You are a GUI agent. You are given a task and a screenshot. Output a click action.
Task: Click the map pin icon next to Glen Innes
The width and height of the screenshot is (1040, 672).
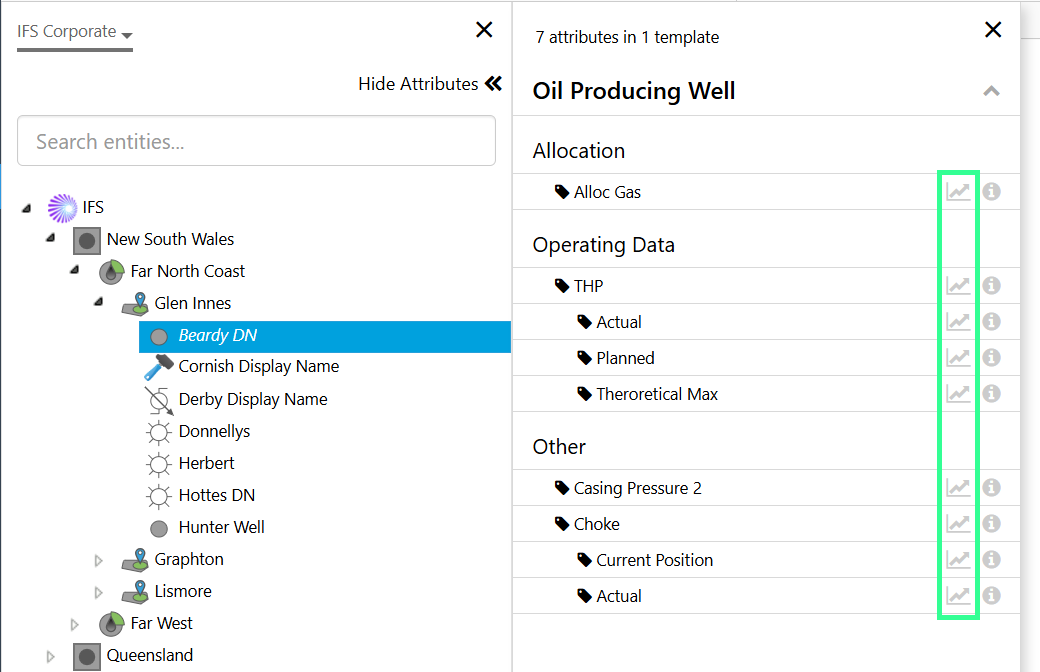pos(135,302)
